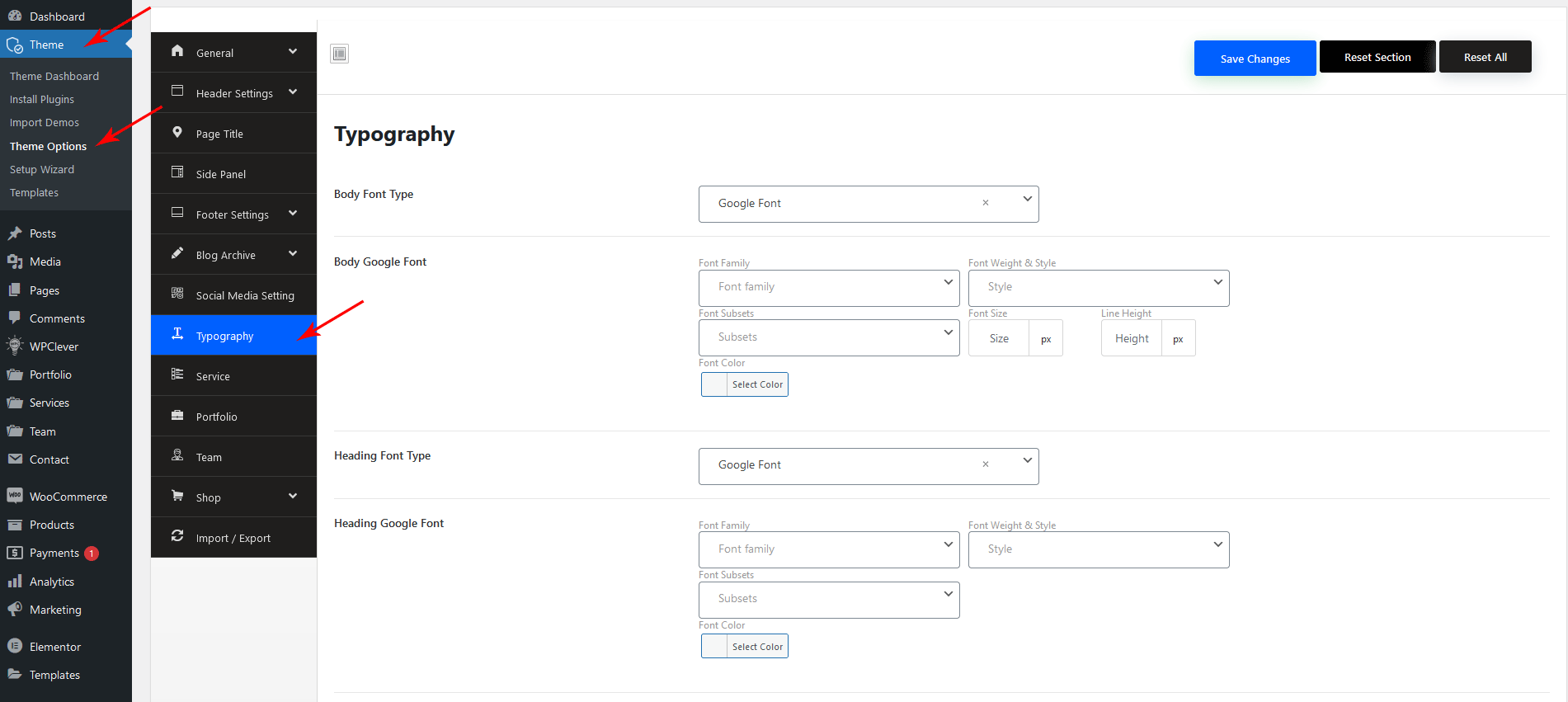The height and width of the screenshot is (702, 1568).
Task: Click the Service list icon
Action: coord(177,375)
